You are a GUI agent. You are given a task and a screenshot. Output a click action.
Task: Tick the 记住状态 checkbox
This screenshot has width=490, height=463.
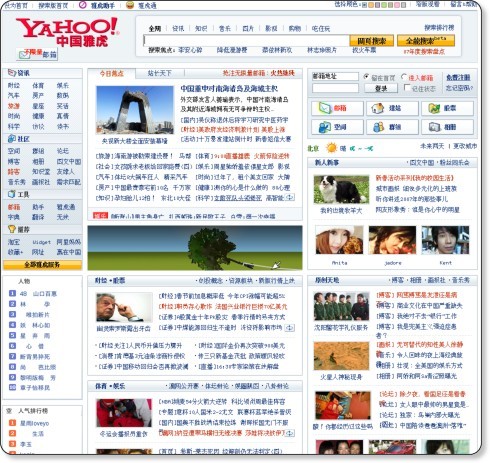coord(407,87)
